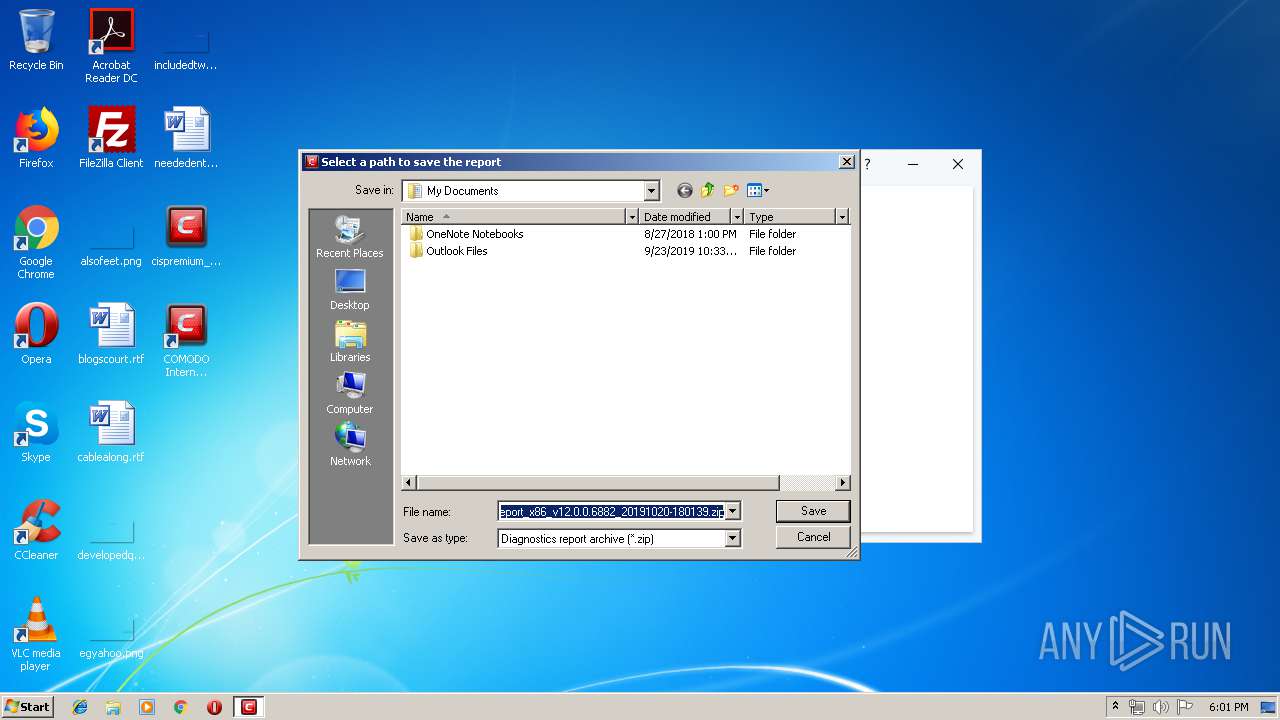Open cablealong.rtf document icon
The height and width of the screenshot is (720, 1280).
[111, 432]
